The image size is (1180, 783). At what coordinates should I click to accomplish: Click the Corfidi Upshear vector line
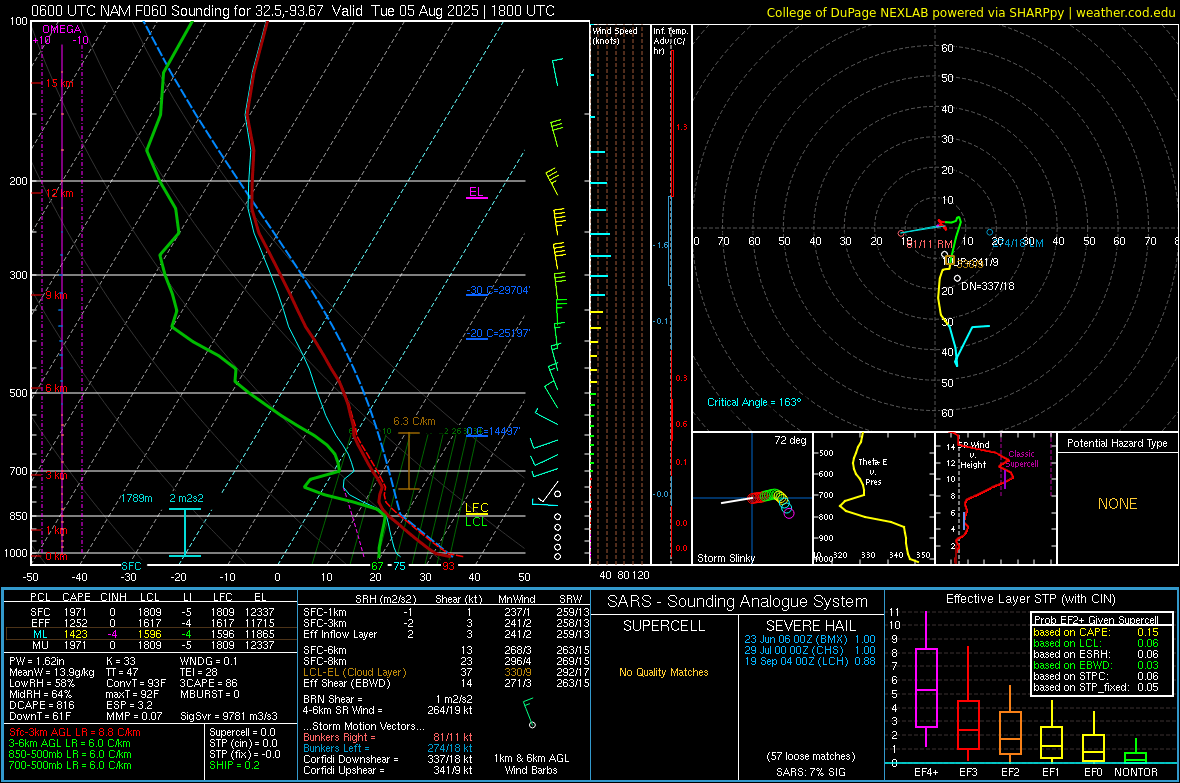click(388, 770)
